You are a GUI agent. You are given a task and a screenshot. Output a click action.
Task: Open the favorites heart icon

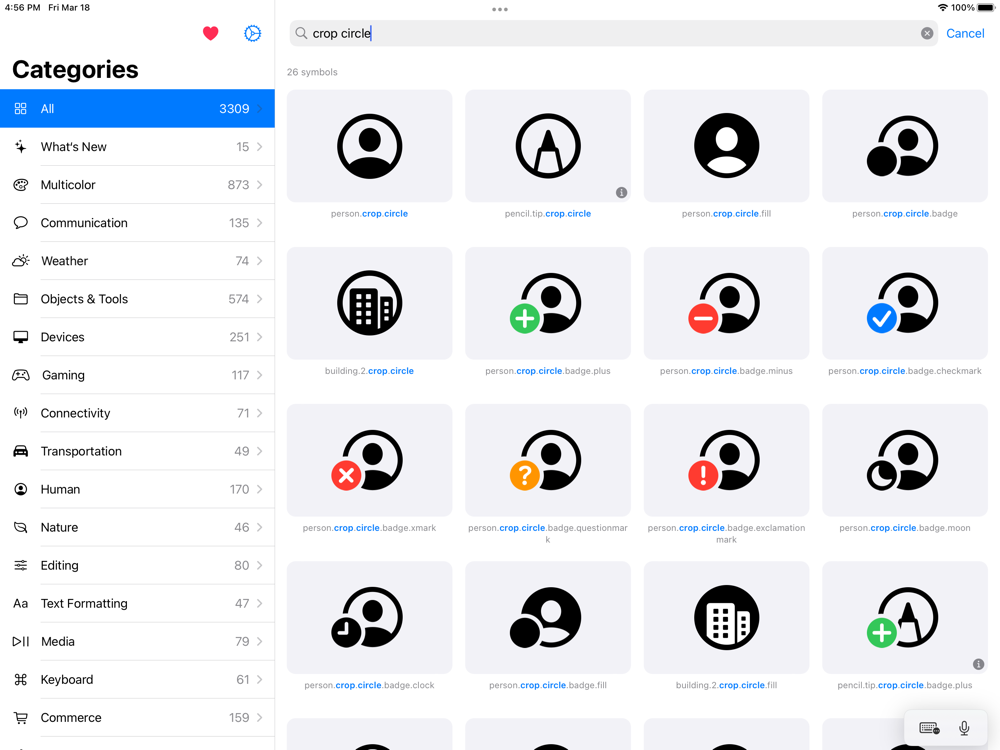pyautogui.click(x=210, y=33)
